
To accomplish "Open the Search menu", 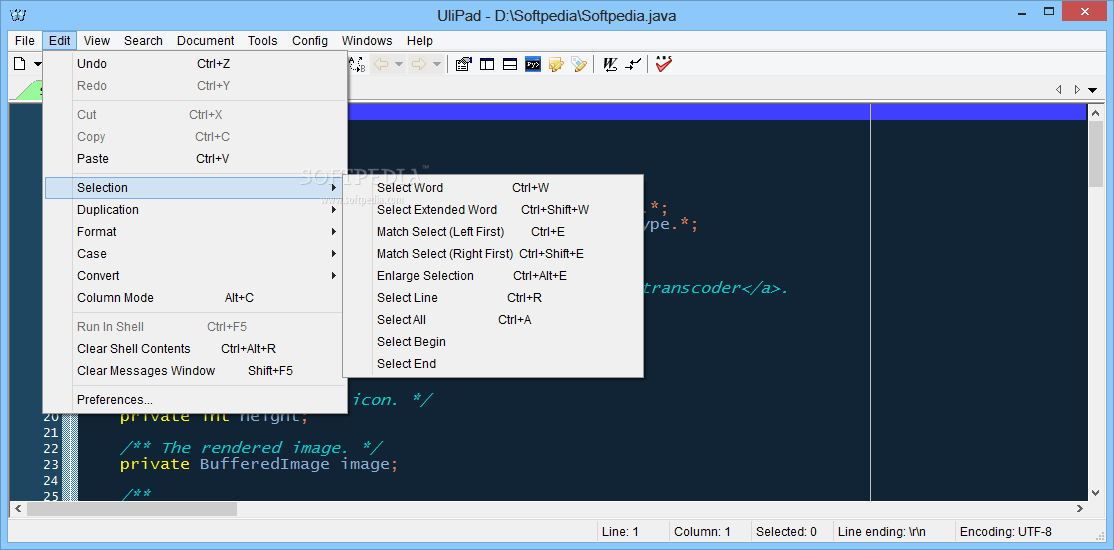I will click(144, 41).
